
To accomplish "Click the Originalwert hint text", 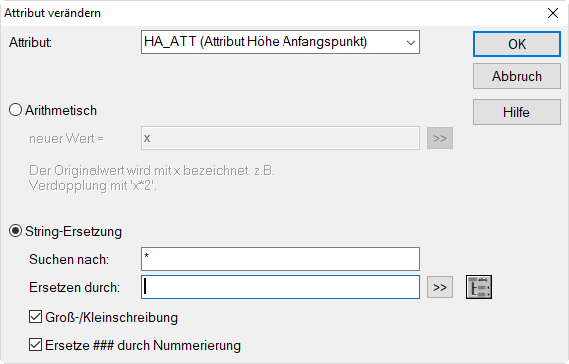I will (x=152, y=178).
